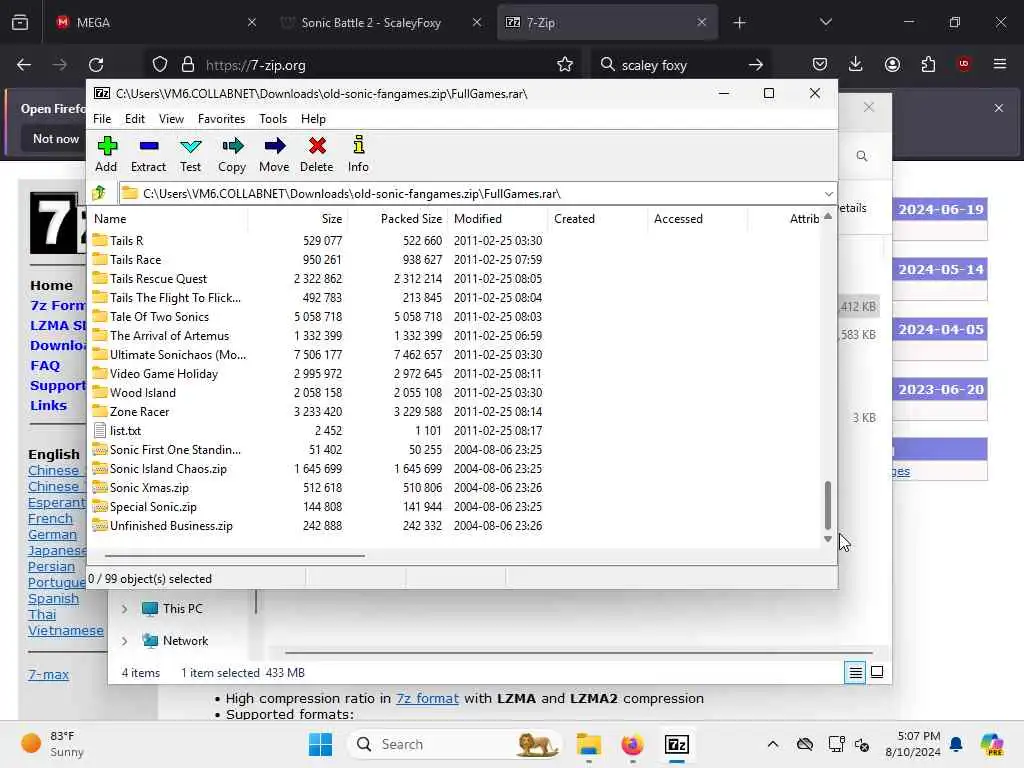Image resolution: width=1024 pixels, height=768 pixels.
Task: Click the 7-Zip vertical scrollbar thumb
Action: [828, 505]
